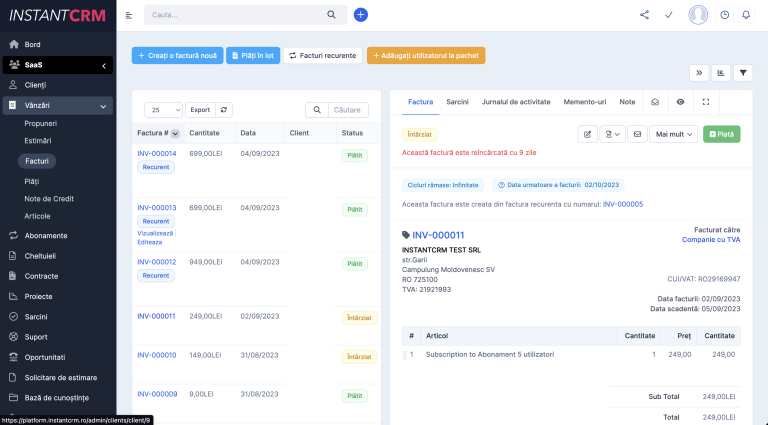Switch to Jurnalul de activitate tab
Image resolution: width=768 pixels, height=425 pixels.
coord(516,102)
